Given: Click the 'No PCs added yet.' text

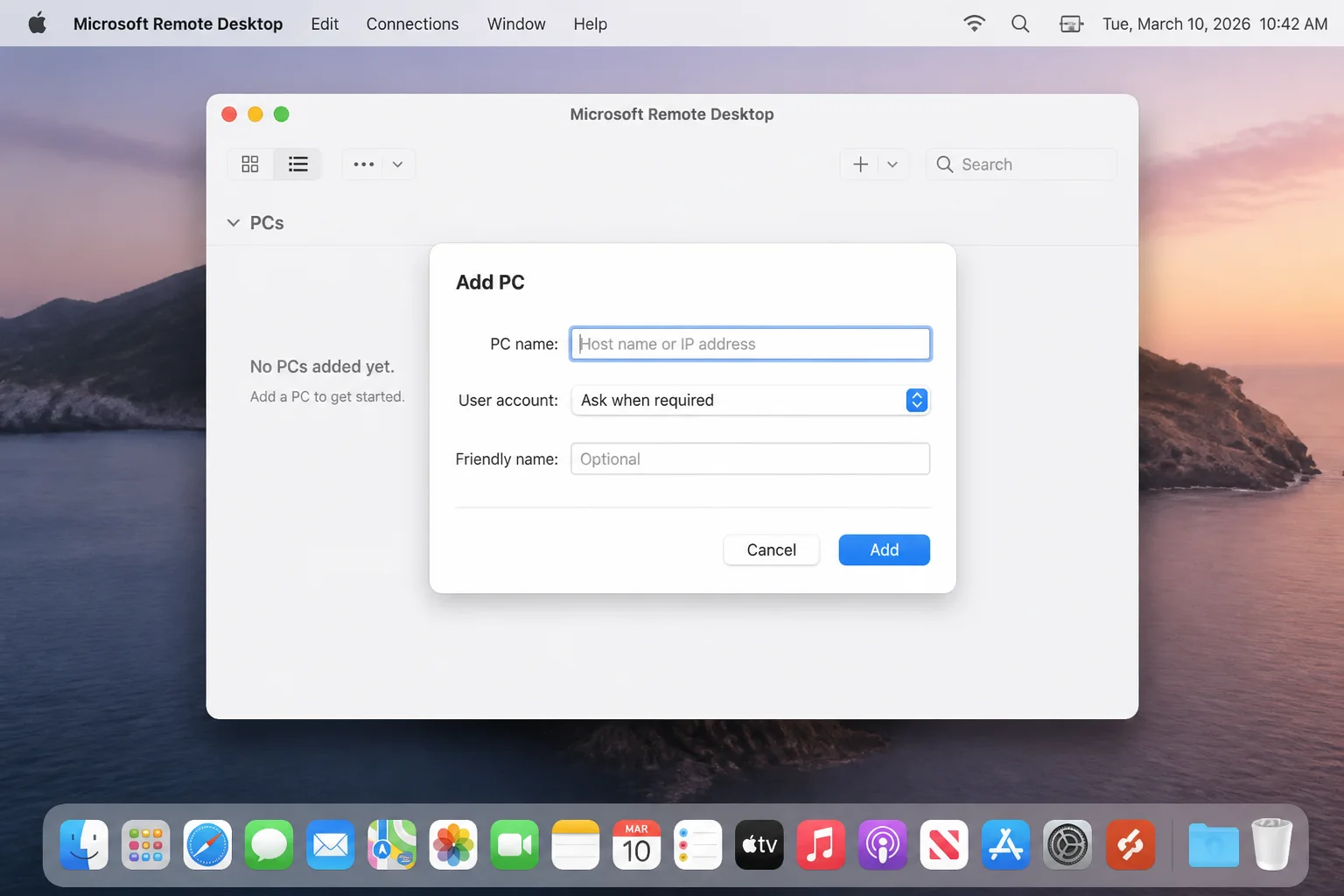Looking at the screenshot, I should tap(322, 367).
